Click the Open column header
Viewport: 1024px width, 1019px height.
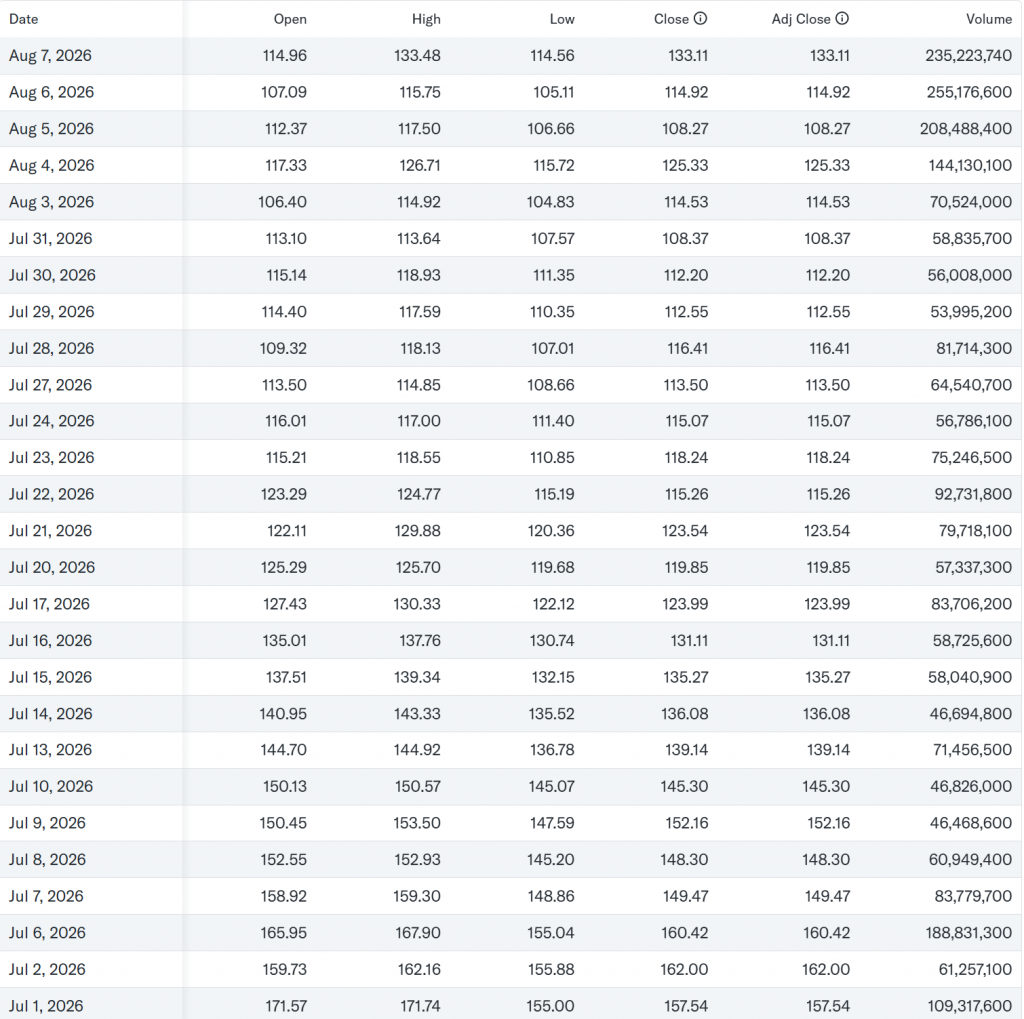tap(290, 19)
